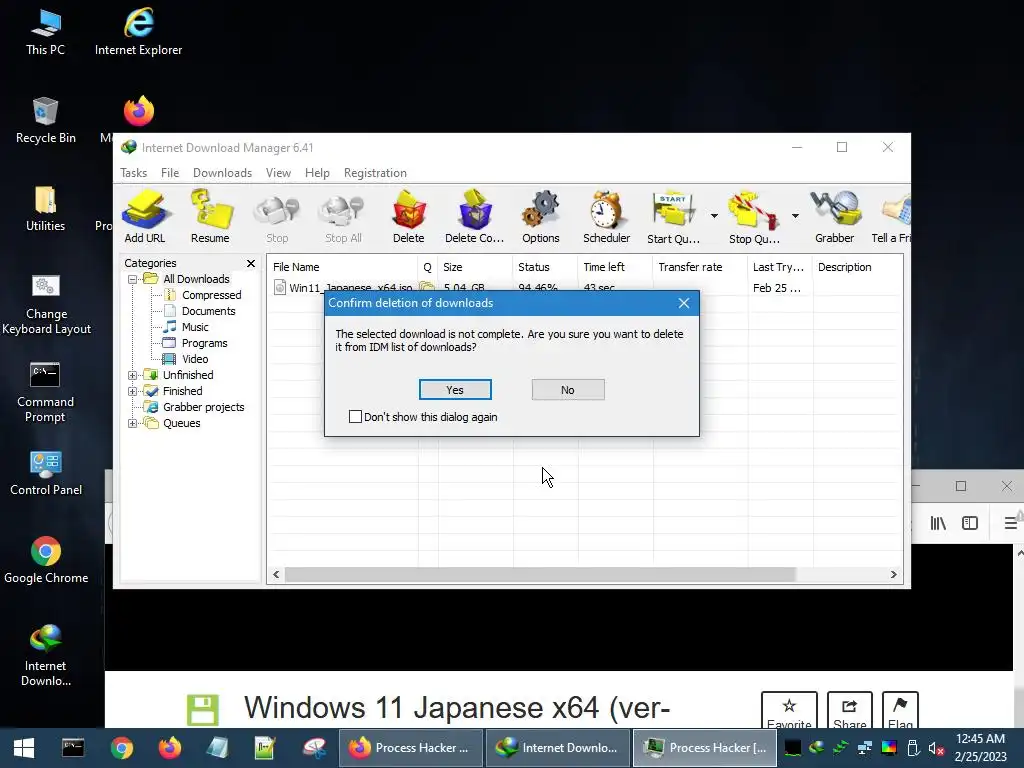Confirm deletion with Yes button
1024x768 pixels.
(x=455, y=390)
